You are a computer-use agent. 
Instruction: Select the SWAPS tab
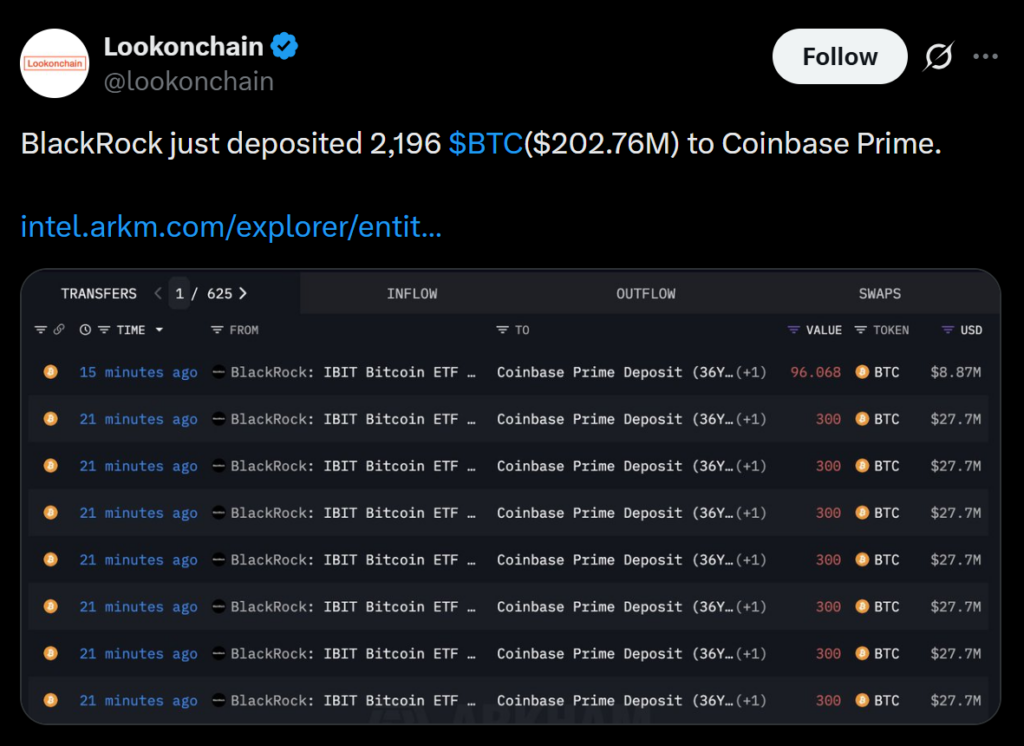879,293
